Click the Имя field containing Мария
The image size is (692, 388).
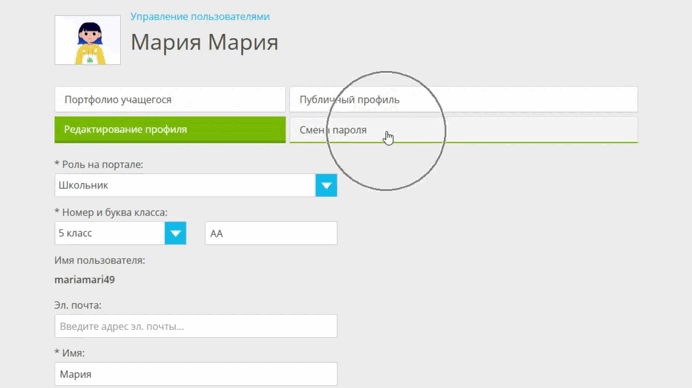196,374
